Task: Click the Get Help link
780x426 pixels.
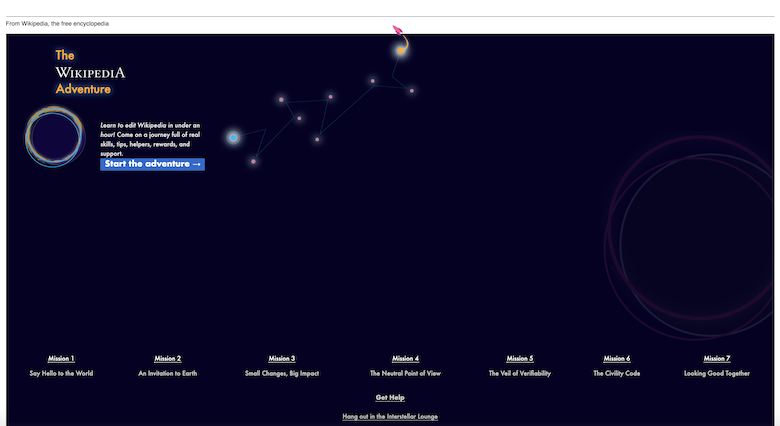Action: coord(390,397)
